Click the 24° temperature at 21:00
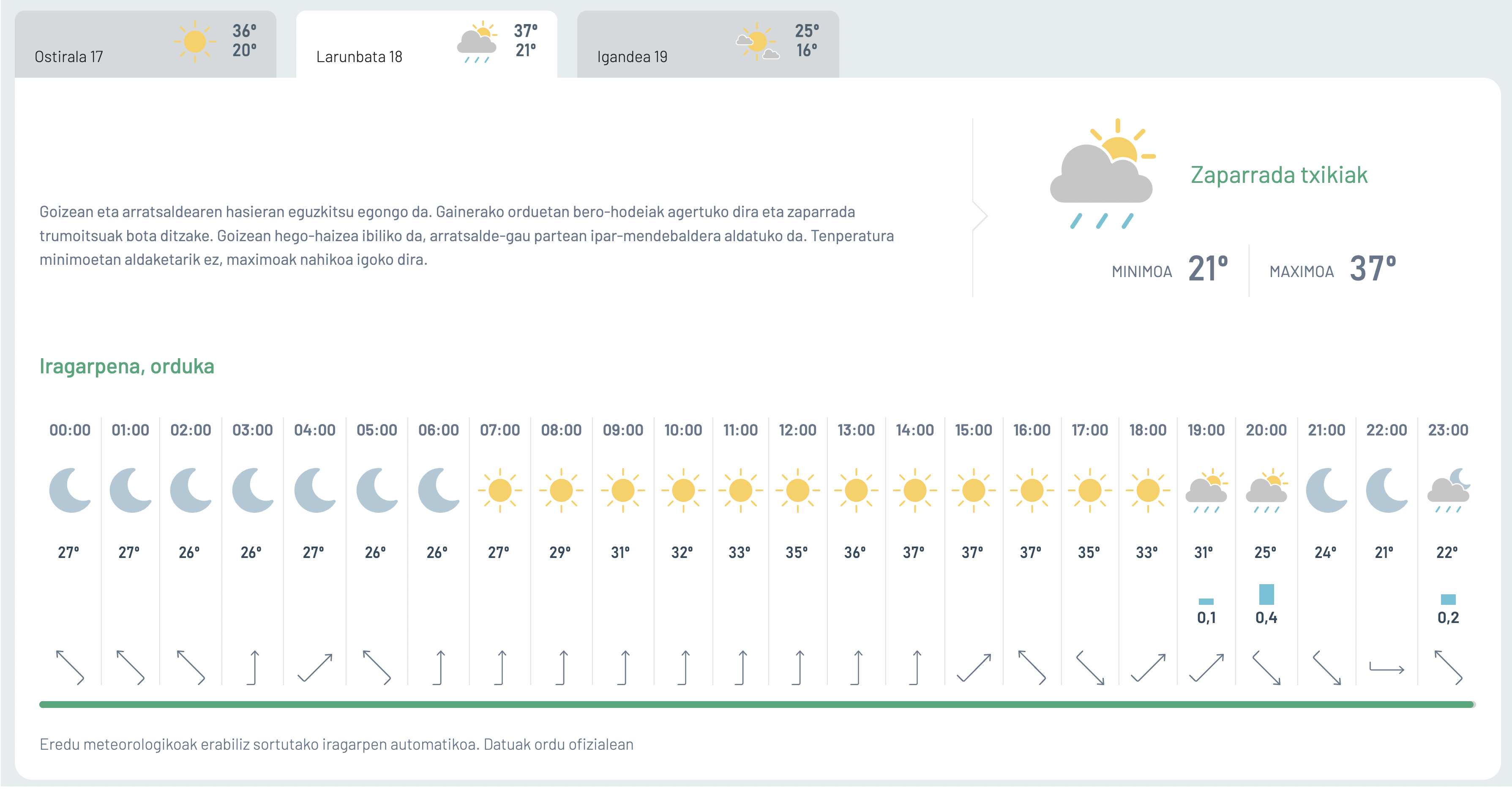1512x789 pixels. [x=1325, y=552]
